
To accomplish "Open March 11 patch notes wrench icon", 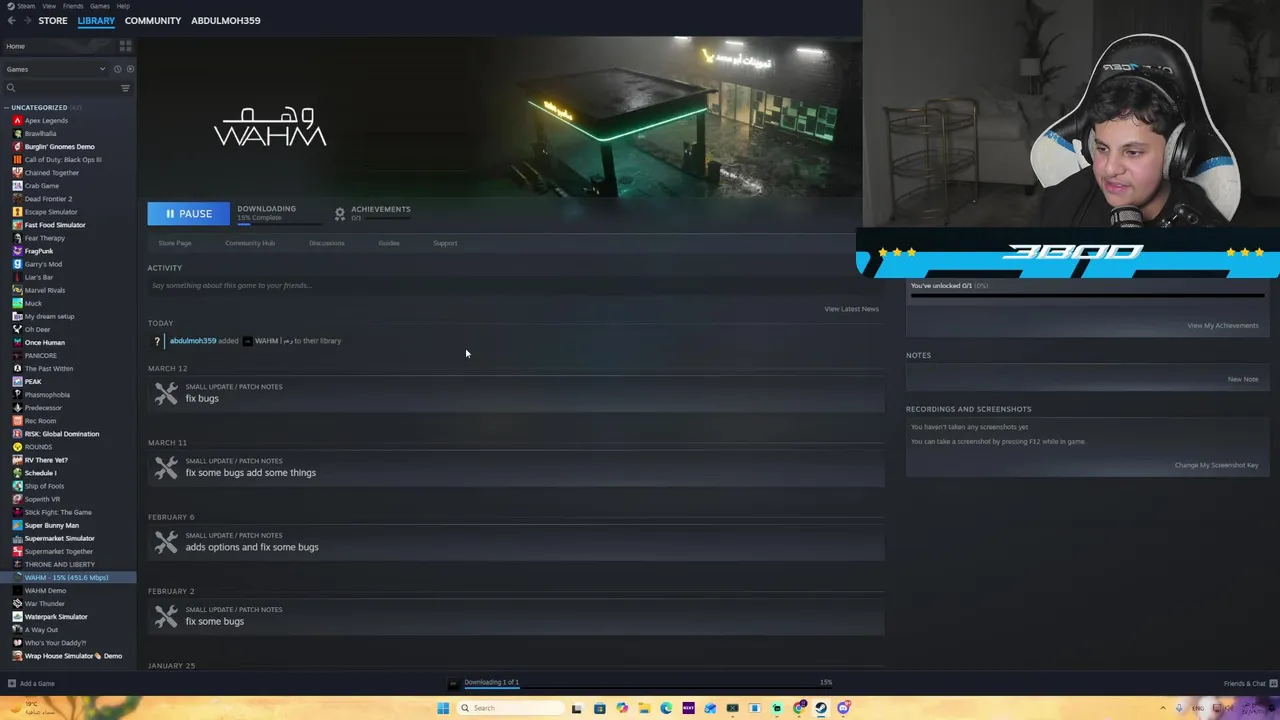I will (x=166, y=467).
